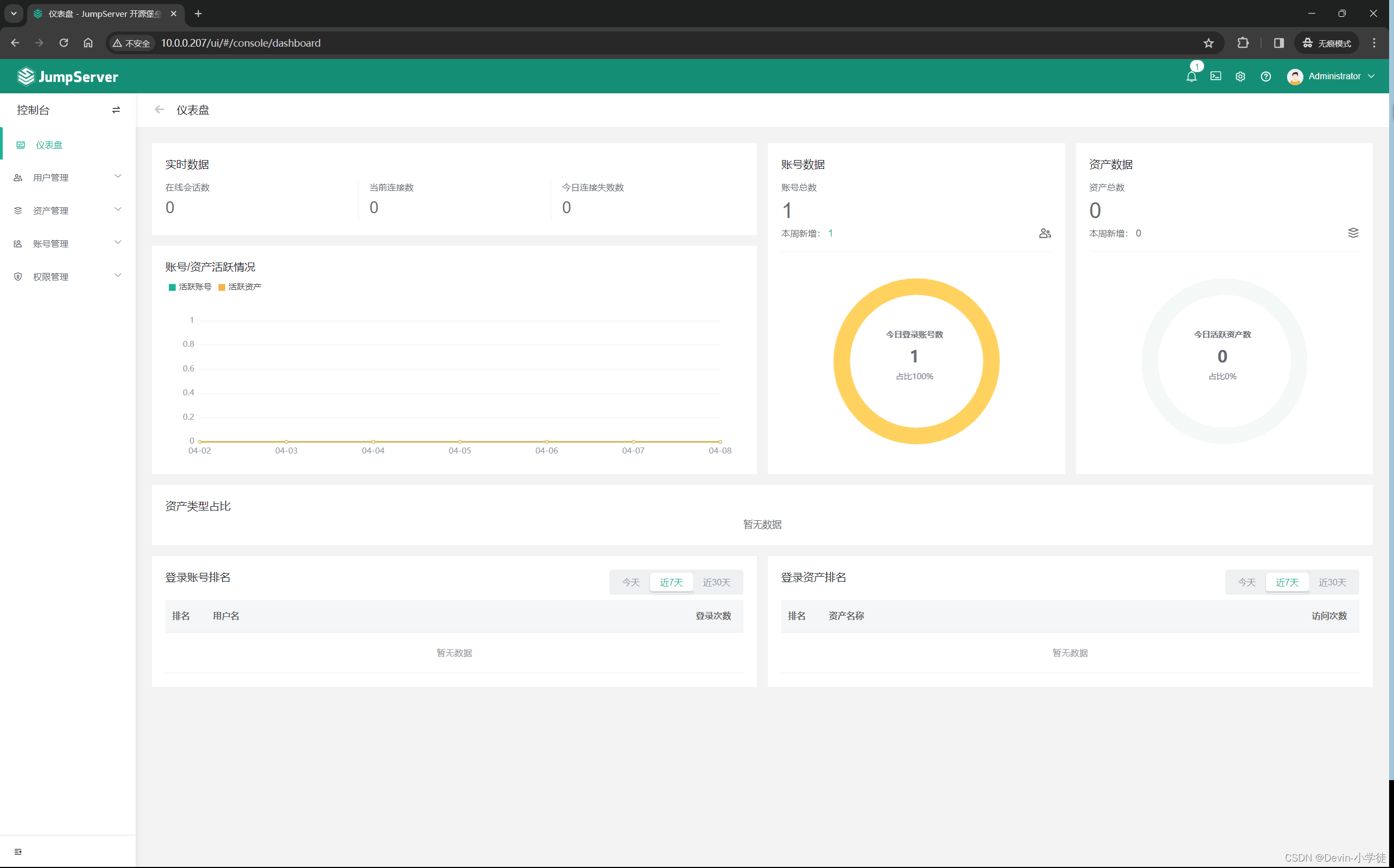Click the layers icon in 资产数据 card
The image size is (1394, 868).
[x=1353, y=233]
